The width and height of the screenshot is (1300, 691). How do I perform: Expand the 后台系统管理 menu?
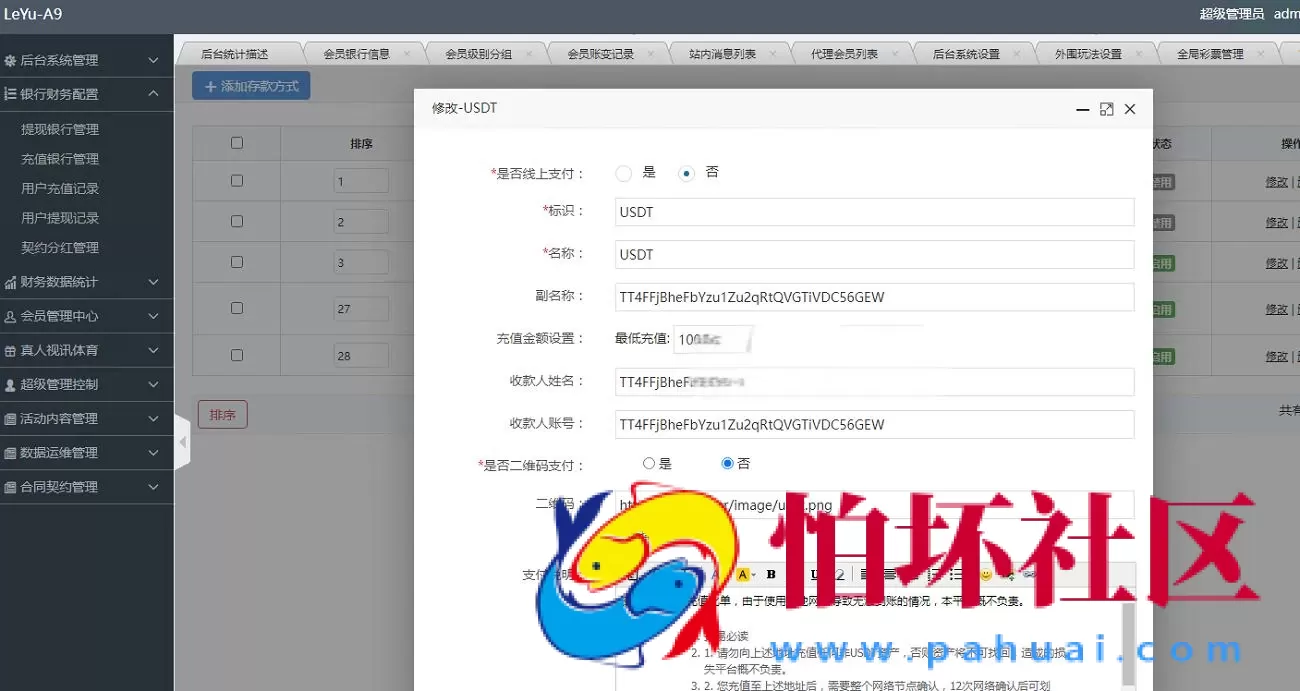87,59
